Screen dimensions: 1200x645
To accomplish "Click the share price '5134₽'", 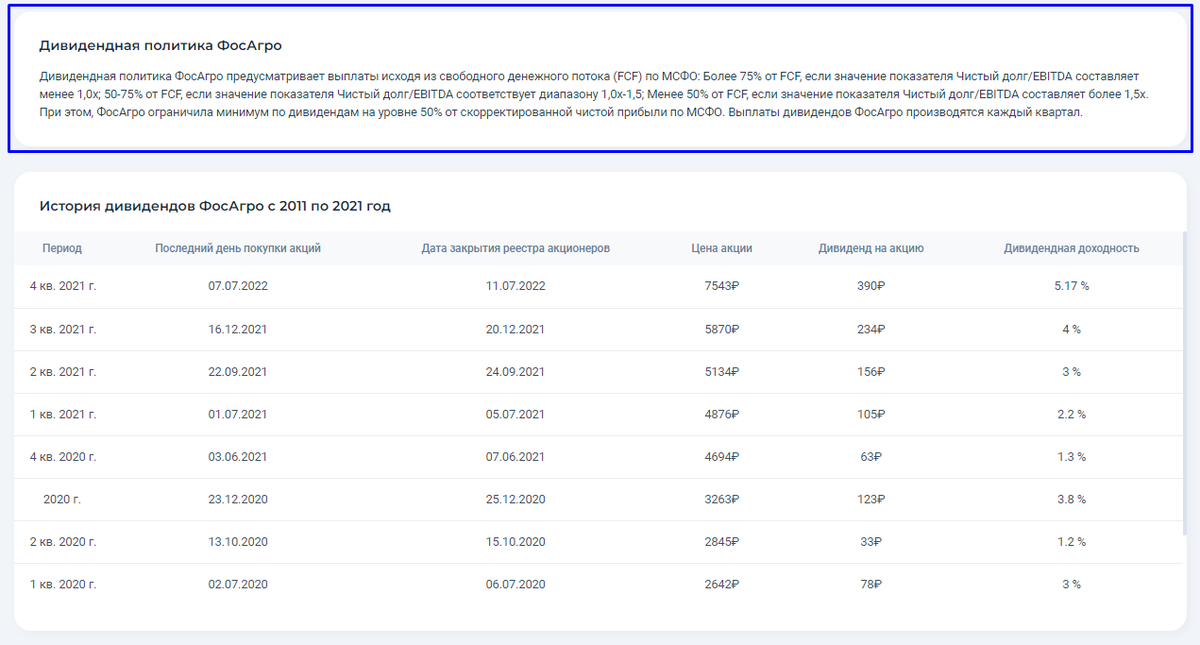I will pos(721,372).
